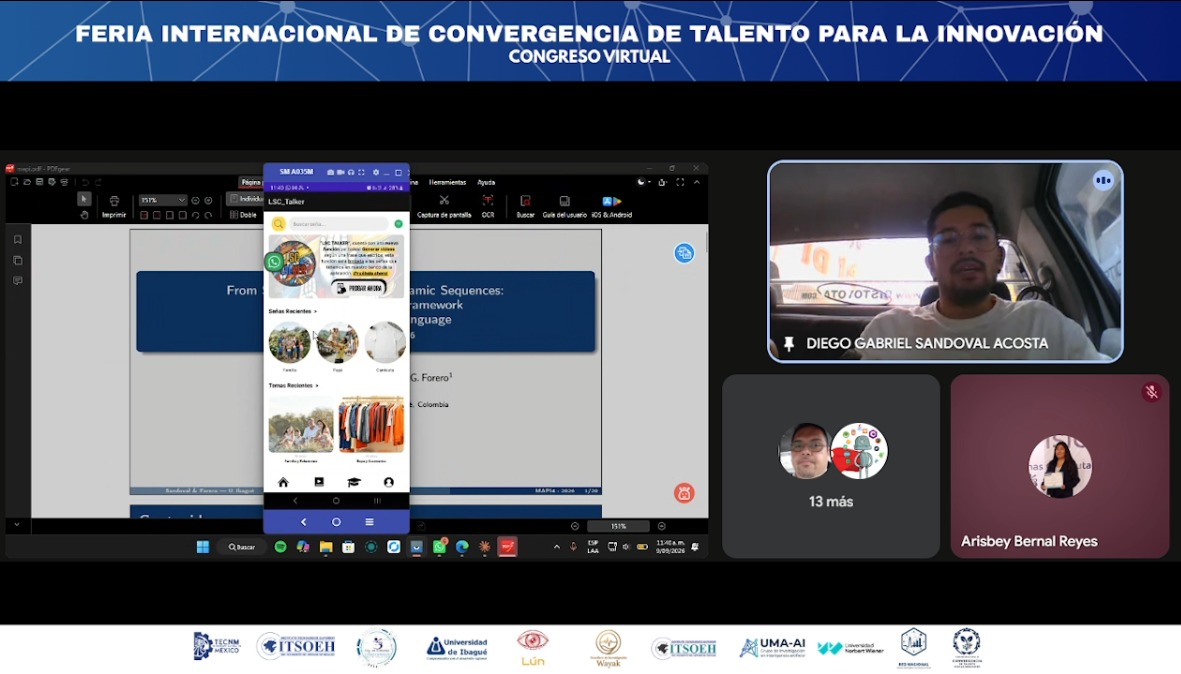This screenshot has height=674, width=1181.
Task: Click the Imprimir printer icon in PDFgear
Action: coord(114,201)
